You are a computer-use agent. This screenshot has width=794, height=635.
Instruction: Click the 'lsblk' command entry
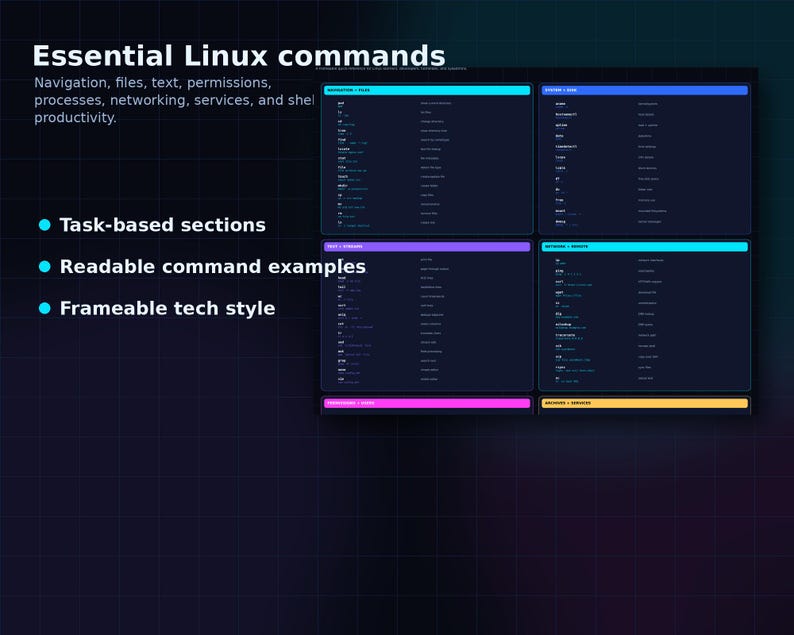560,168
